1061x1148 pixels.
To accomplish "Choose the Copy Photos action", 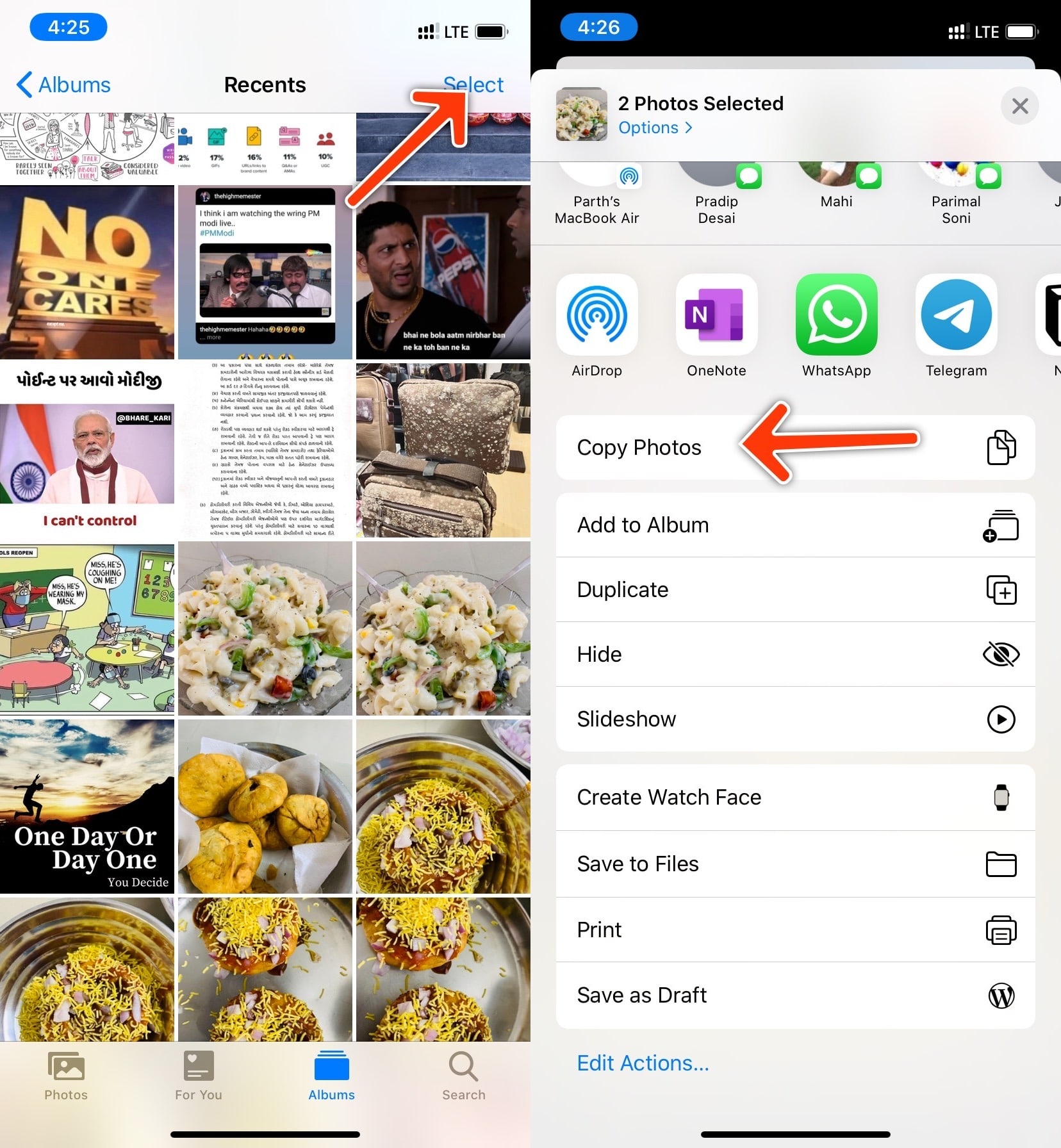I will click(x=639, y=448).
